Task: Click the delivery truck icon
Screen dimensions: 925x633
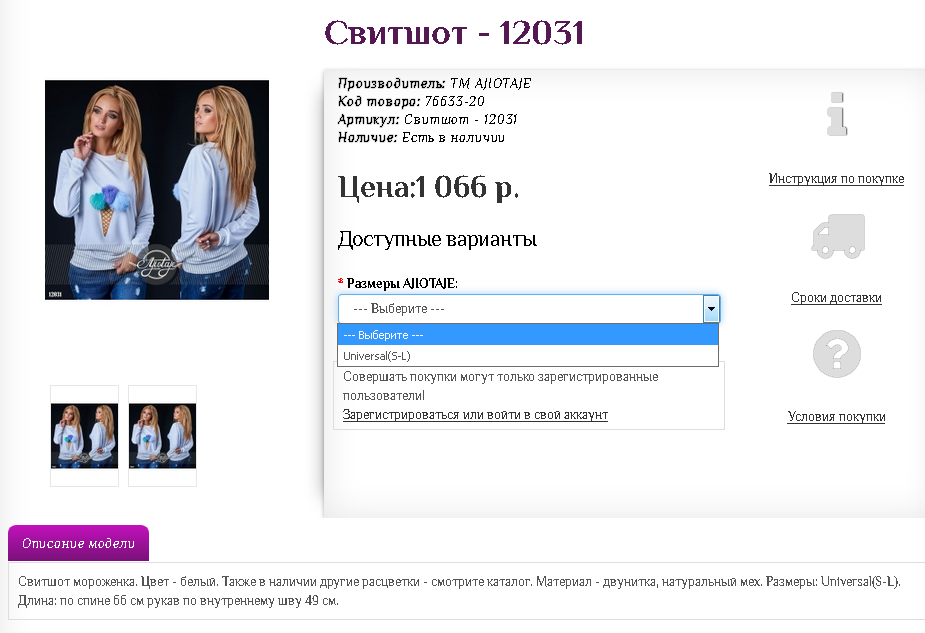Action: [838, 236]
